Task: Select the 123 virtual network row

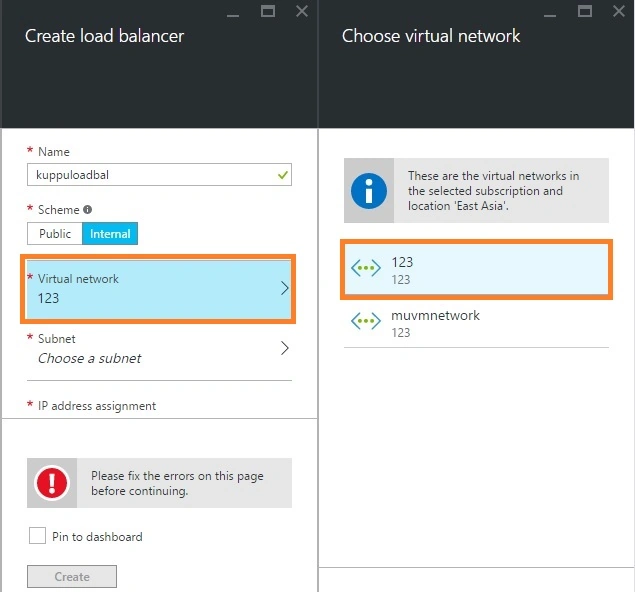Action: pyautogui.click(x=476, y=269)
